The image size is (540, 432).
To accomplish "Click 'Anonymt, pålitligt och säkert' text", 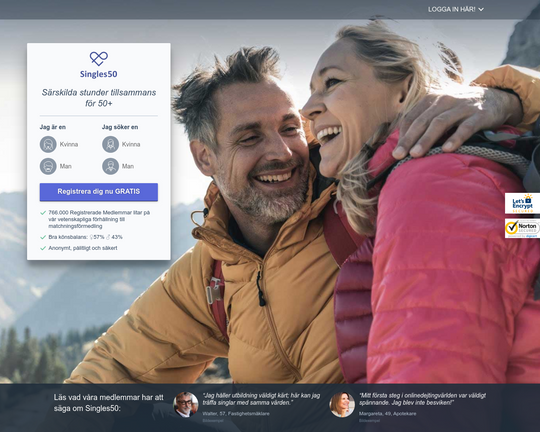I will pyautogui.click(x=83, y=248).
